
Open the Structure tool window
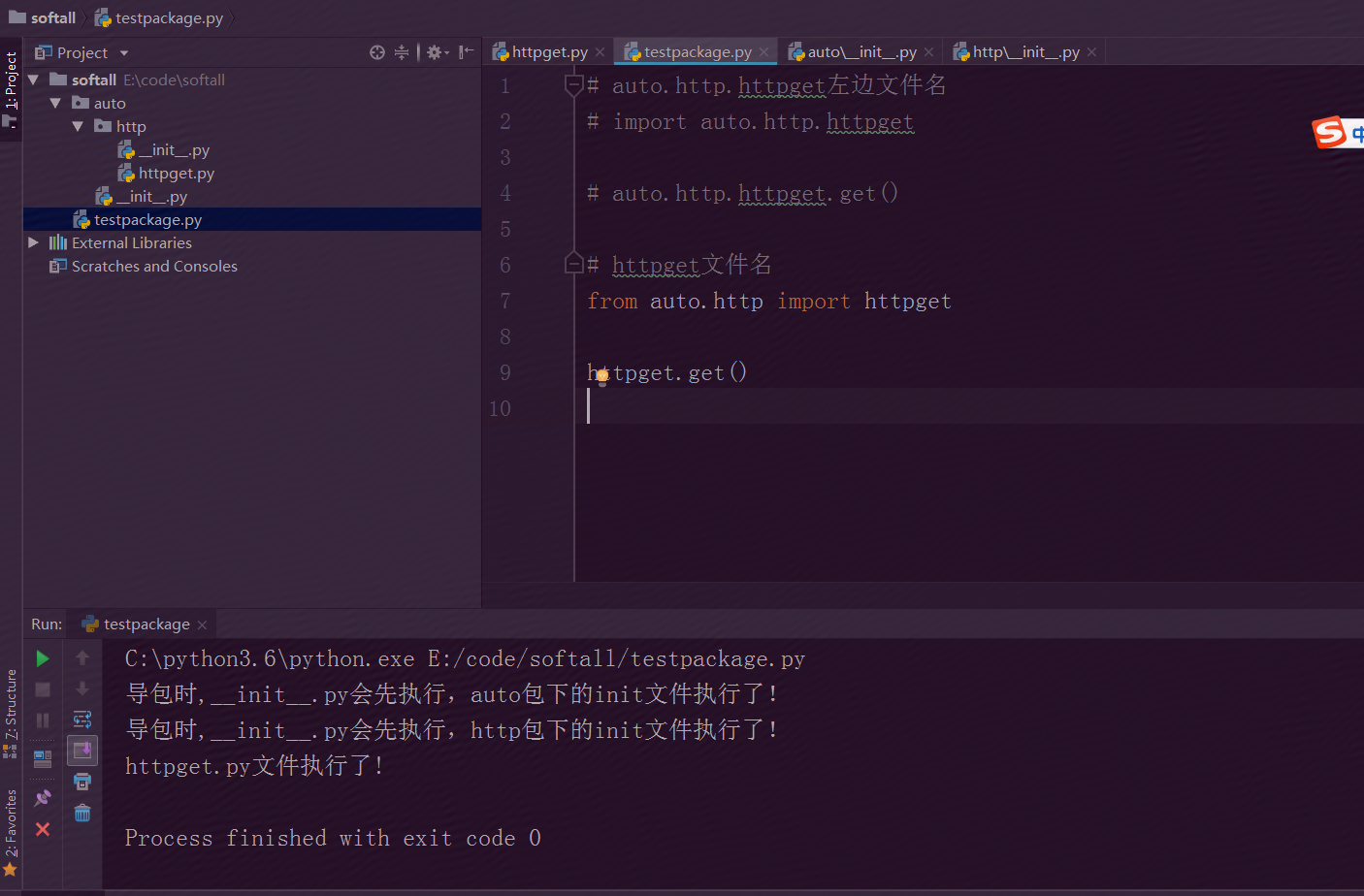tap(11, 706)
